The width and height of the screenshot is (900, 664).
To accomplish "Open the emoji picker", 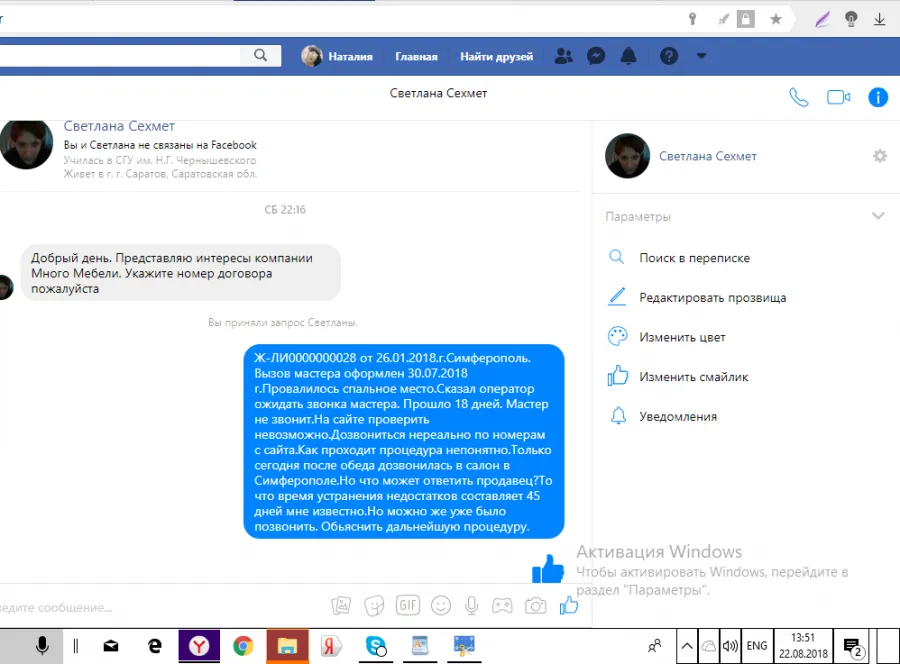I will (441, 605).
